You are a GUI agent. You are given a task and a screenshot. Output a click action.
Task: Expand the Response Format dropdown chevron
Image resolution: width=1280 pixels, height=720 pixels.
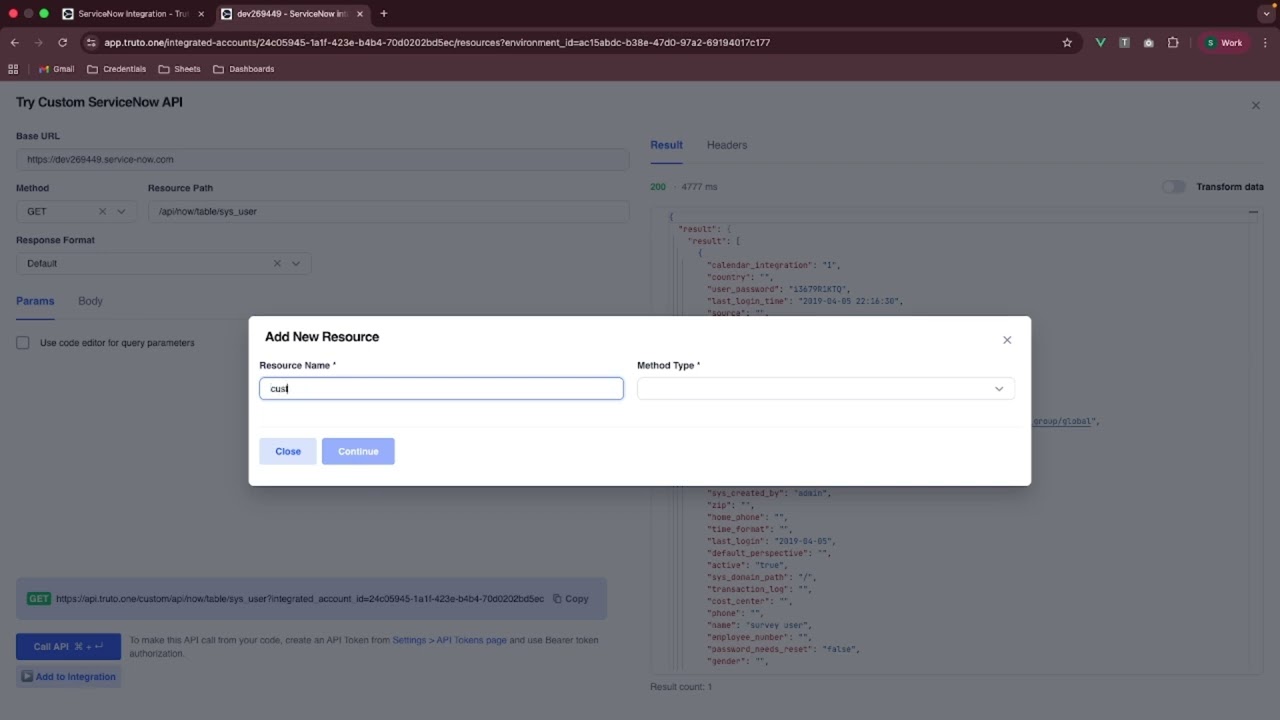tap(296, 263)
